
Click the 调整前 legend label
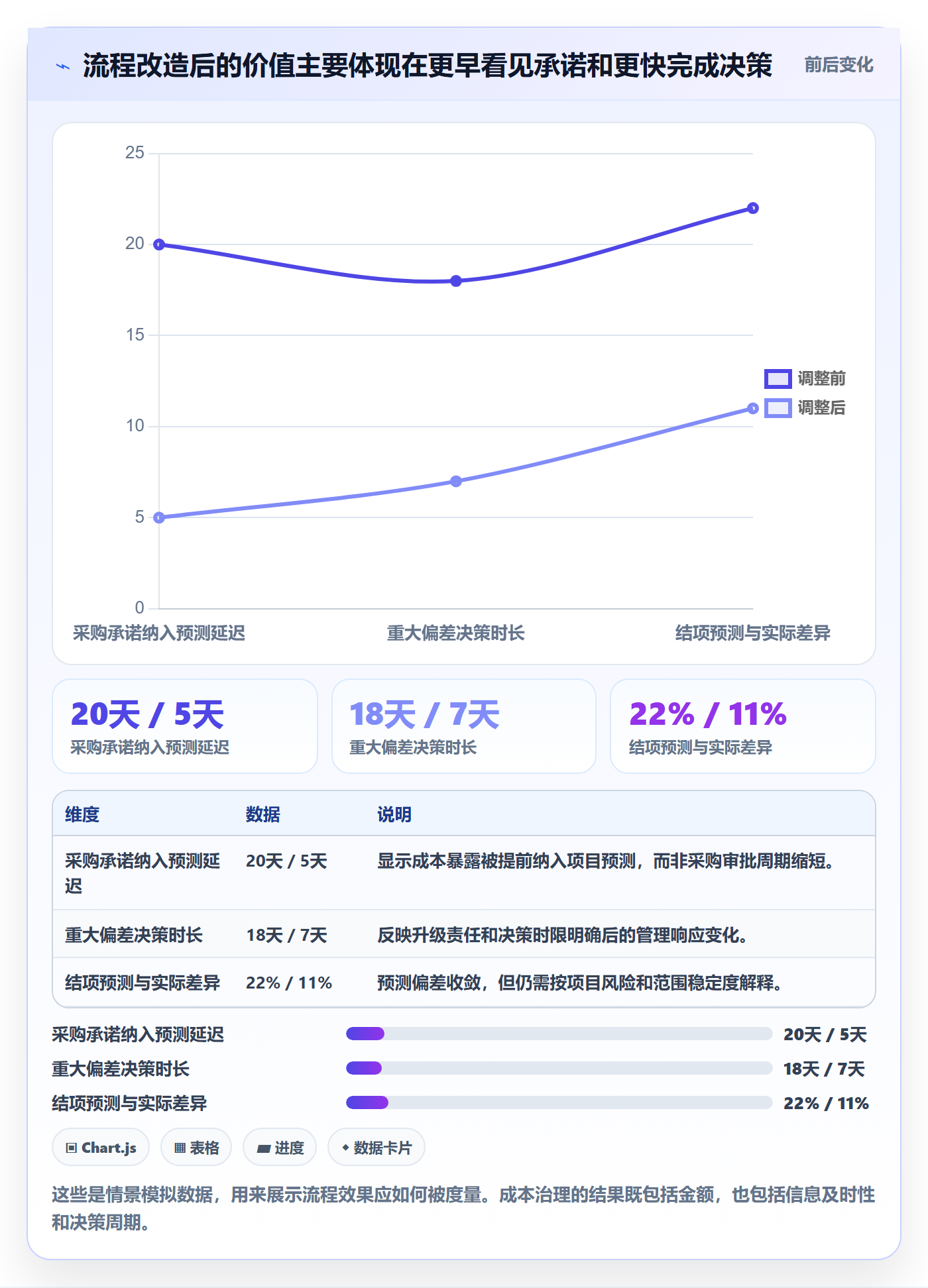point(821,378)
